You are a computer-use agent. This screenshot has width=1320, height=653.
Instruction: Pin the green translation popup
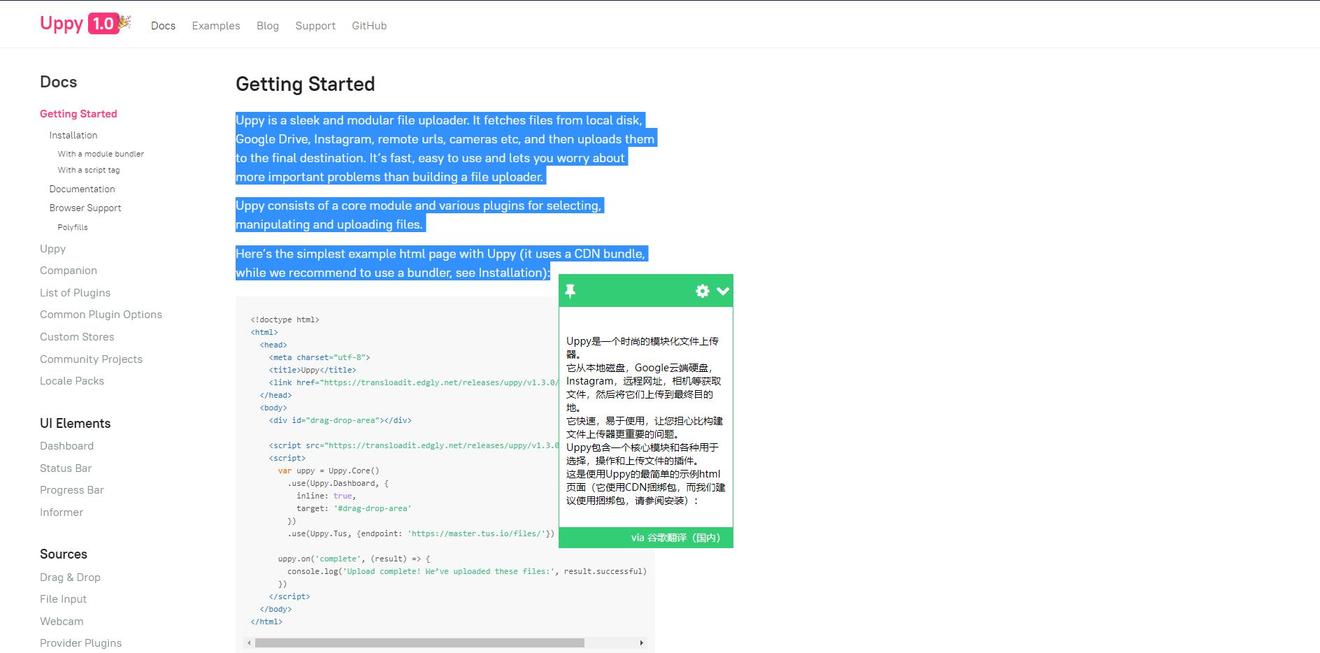point(571,291)
